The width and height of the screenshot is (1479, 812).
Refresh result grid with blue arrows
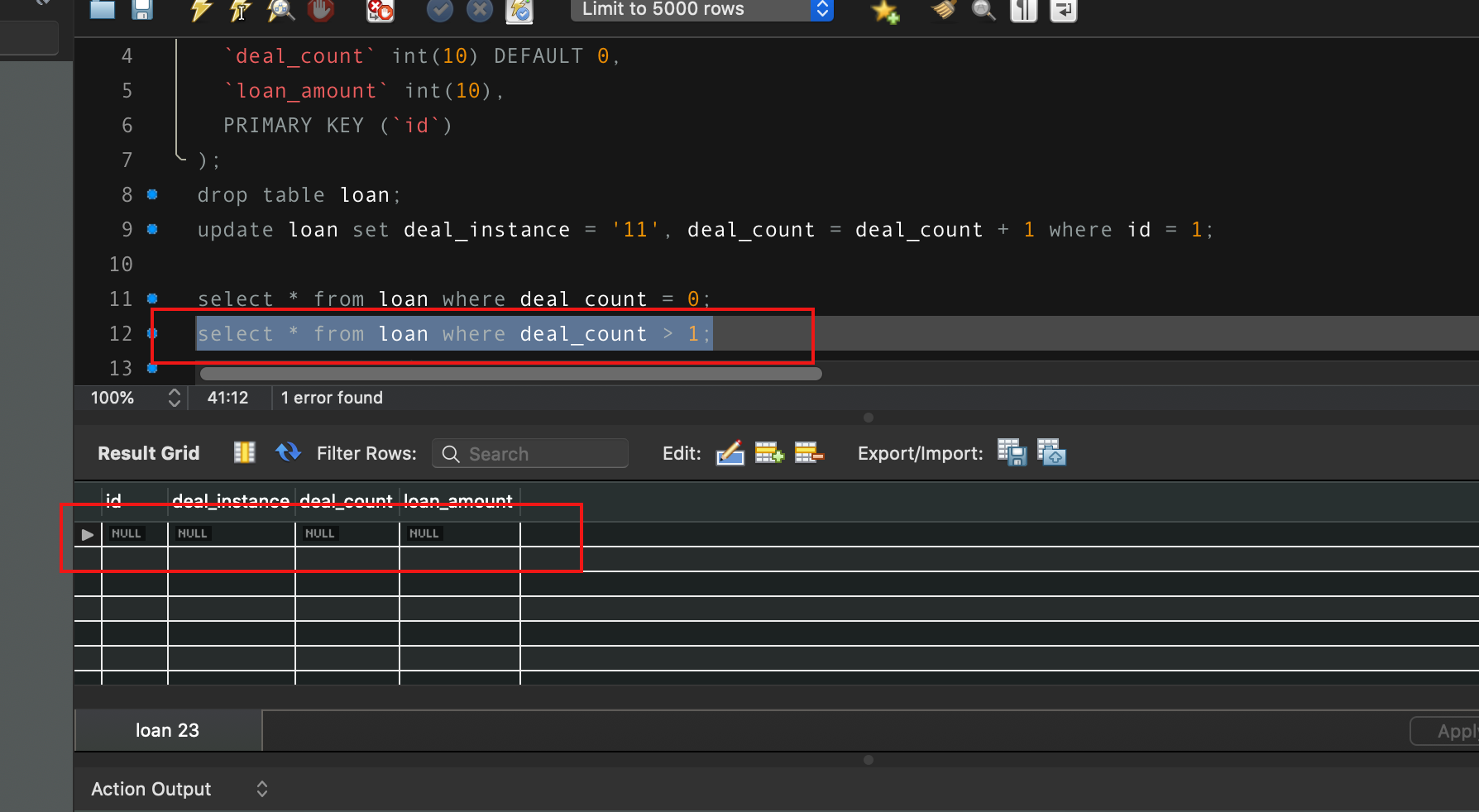(x=288, y=452)
